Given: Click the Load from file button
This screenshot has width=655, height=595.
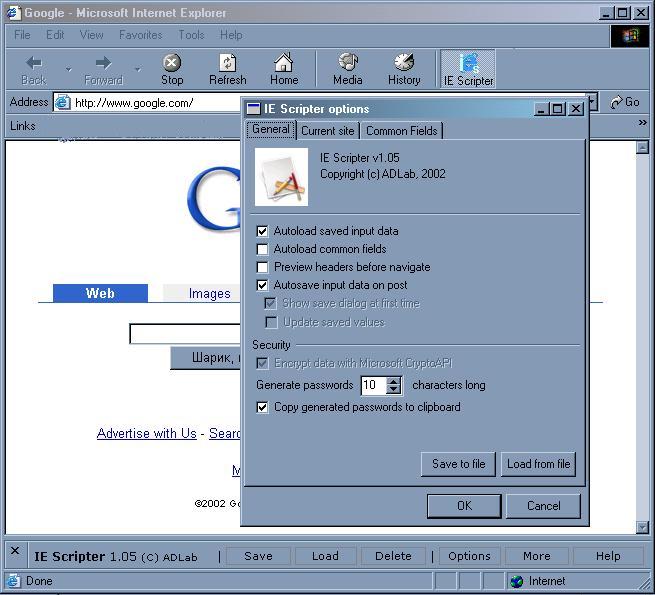Looking at the screenshot, I should [x=538, y=464].
